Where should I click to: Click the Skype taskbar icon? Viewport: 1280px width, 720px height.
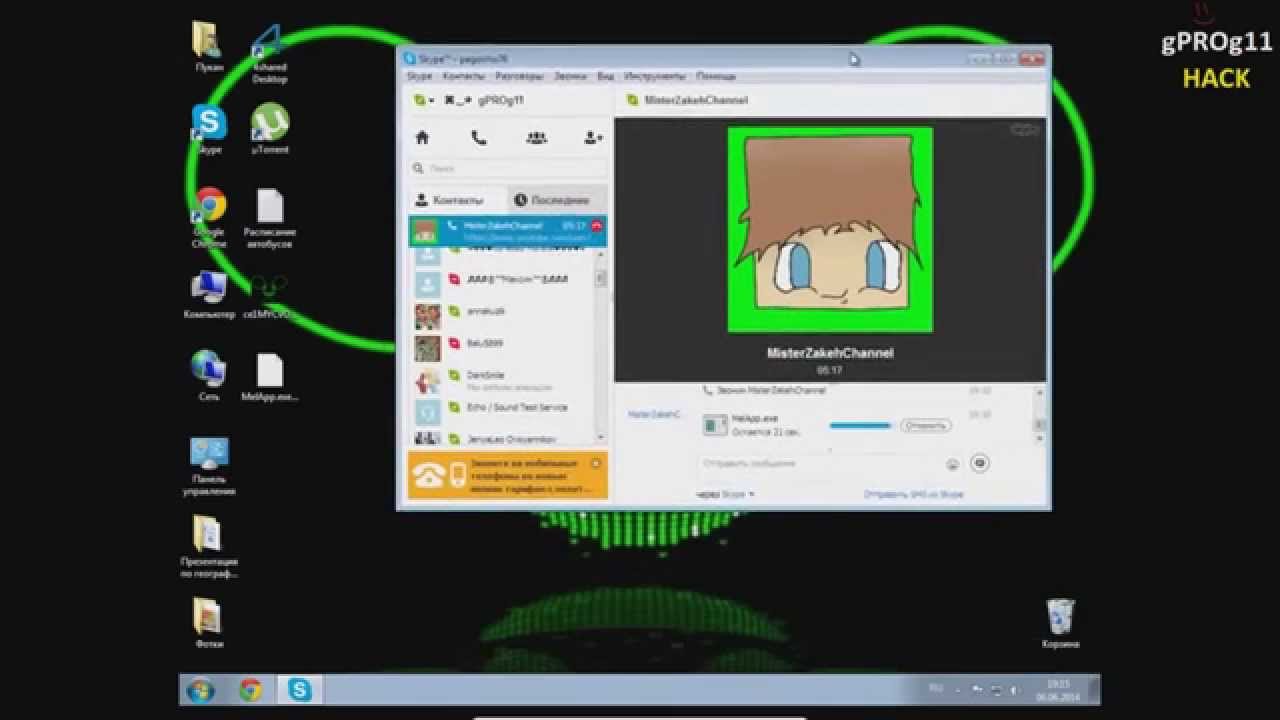click(299, 690)
